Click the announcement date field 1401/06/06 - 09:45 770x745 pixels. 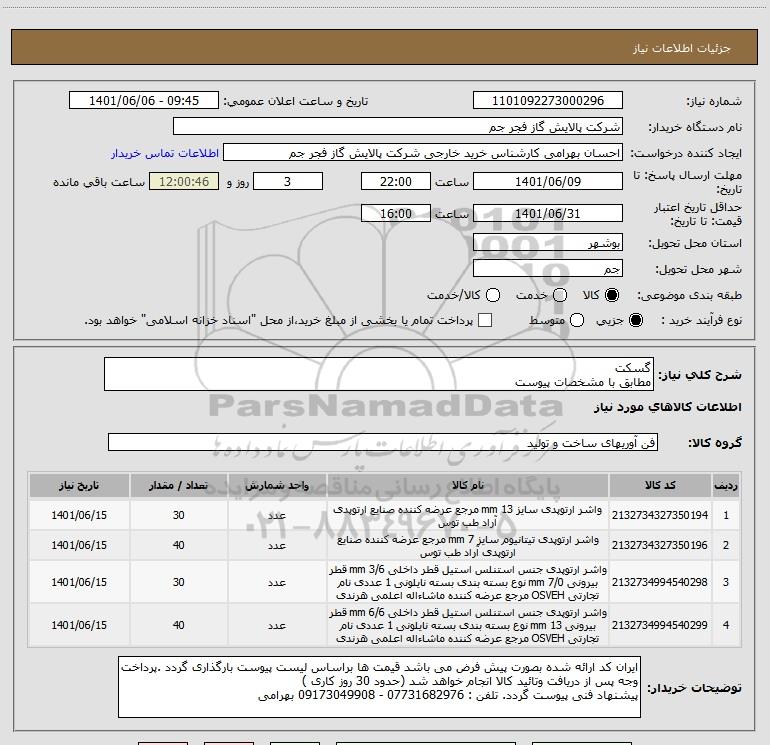144,101
